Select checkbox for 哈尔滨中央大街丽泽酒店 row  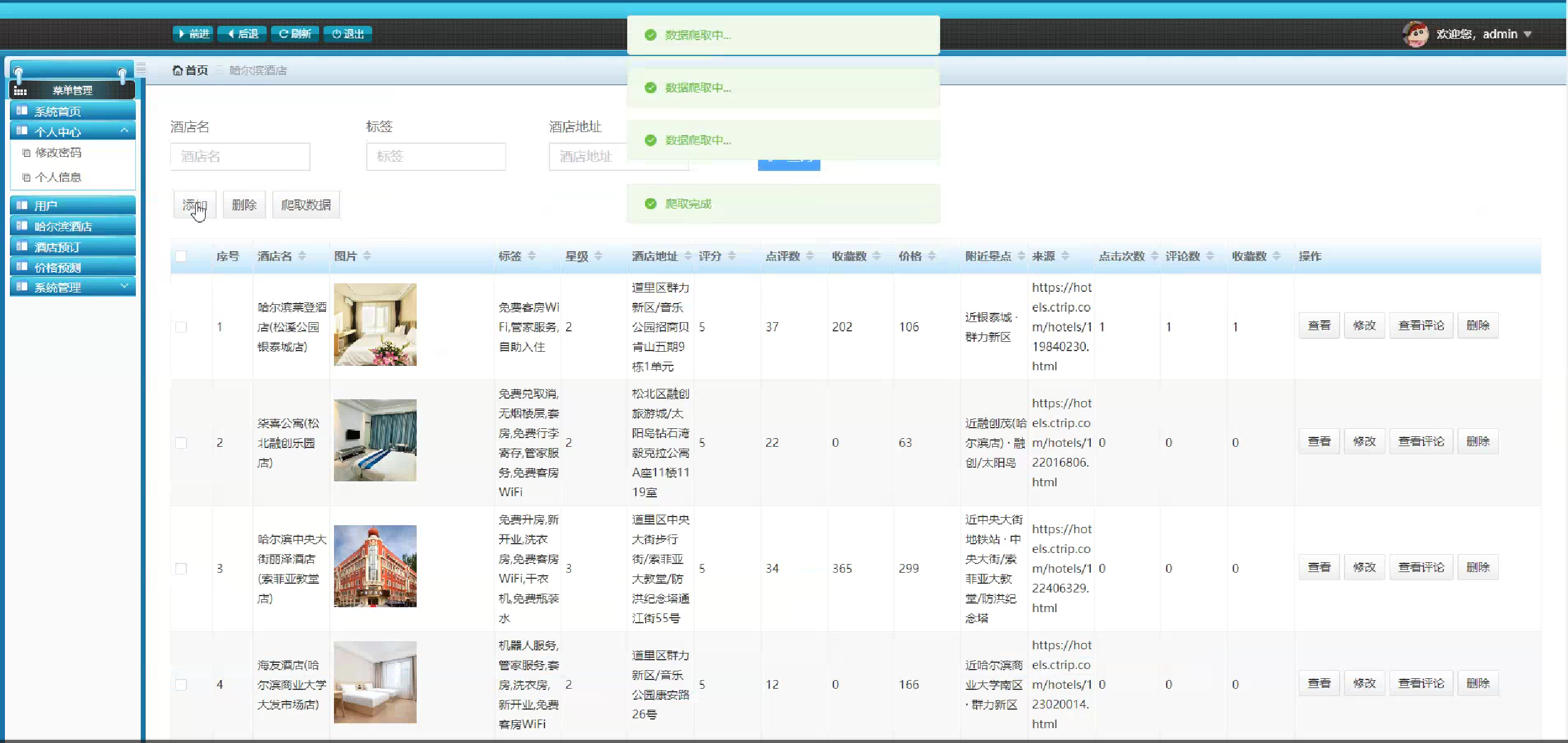(x=181, y=568)
